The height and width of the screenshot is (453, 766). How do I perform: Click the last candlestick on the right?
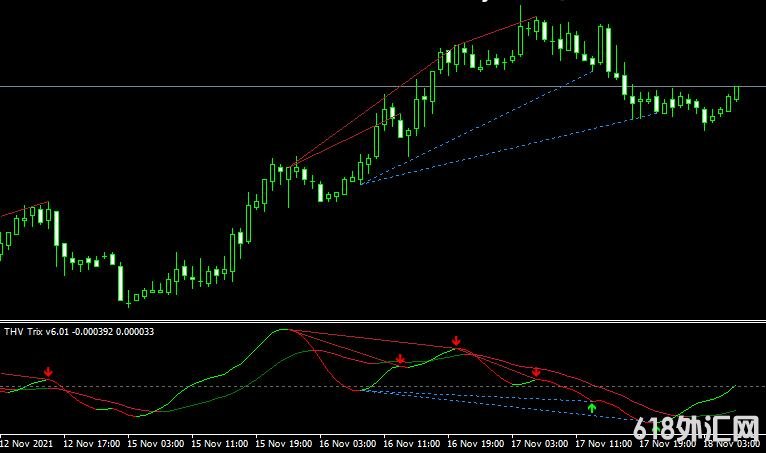coord(737,93)
